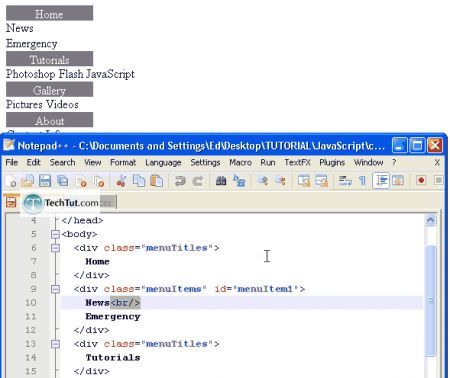Image resolution: width=450 pixels, height=378 pixels.
Task: Toggle word wrap toolbar icon
Action: coord(345,181)
